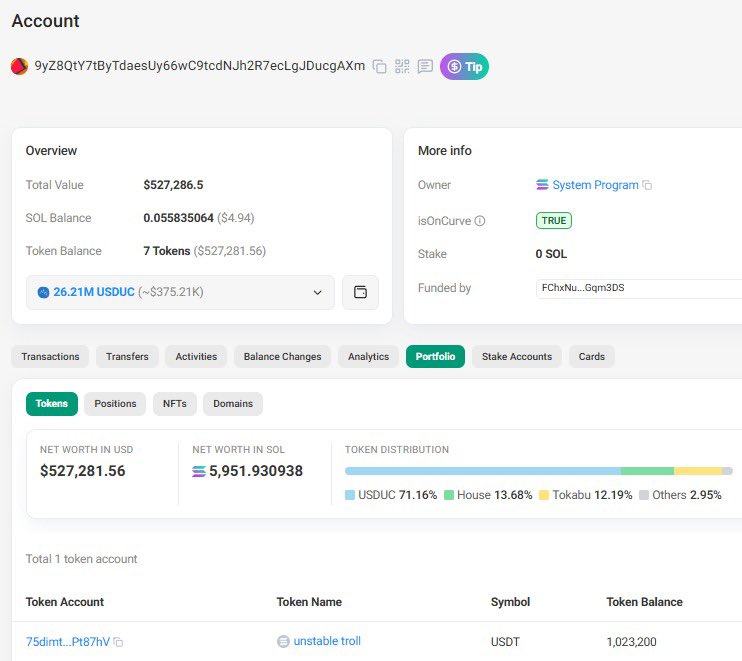Switch to the NFTs sub-tab

[175, 404]
